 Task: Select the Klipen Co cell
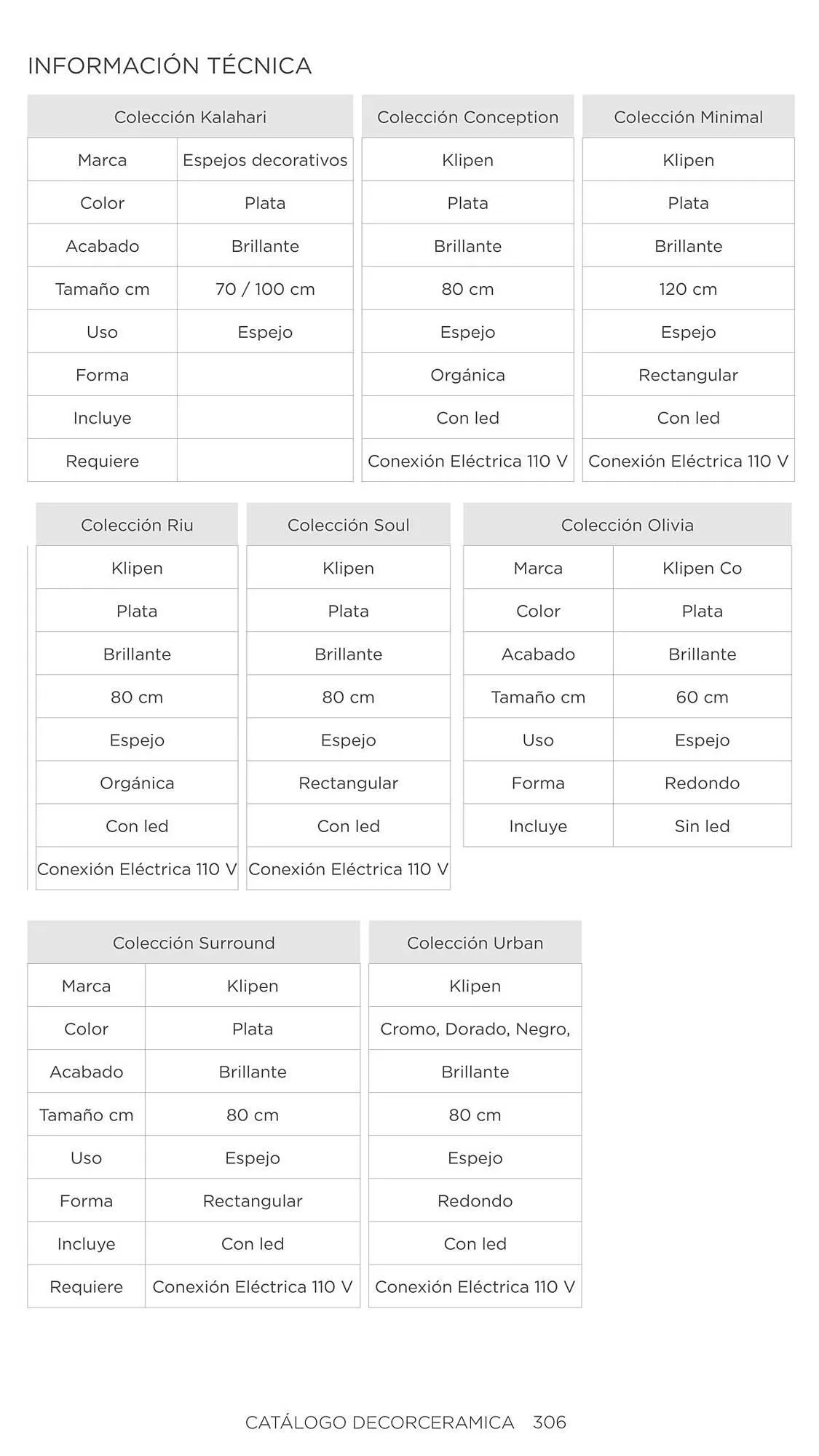point(702,568)
